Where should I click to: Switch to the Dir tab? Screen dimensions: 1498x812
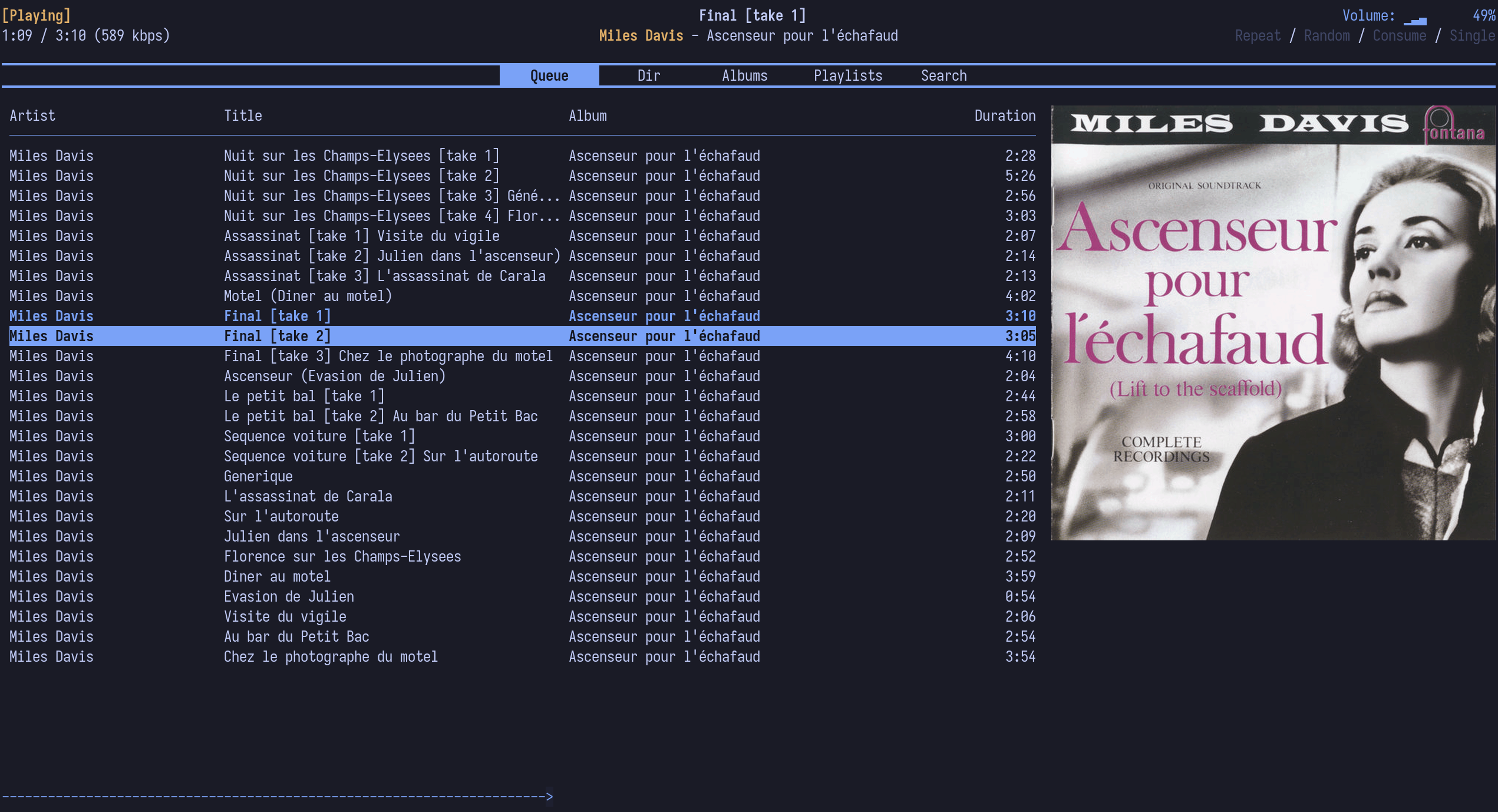click(648, 76)
